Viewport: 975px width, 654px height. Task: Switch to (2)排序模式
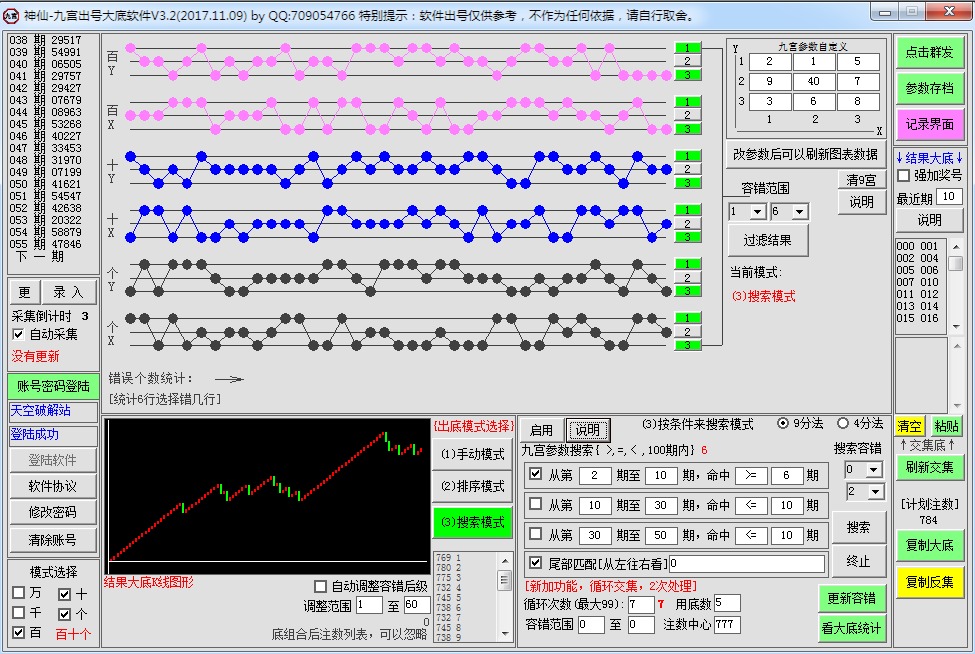472,487
